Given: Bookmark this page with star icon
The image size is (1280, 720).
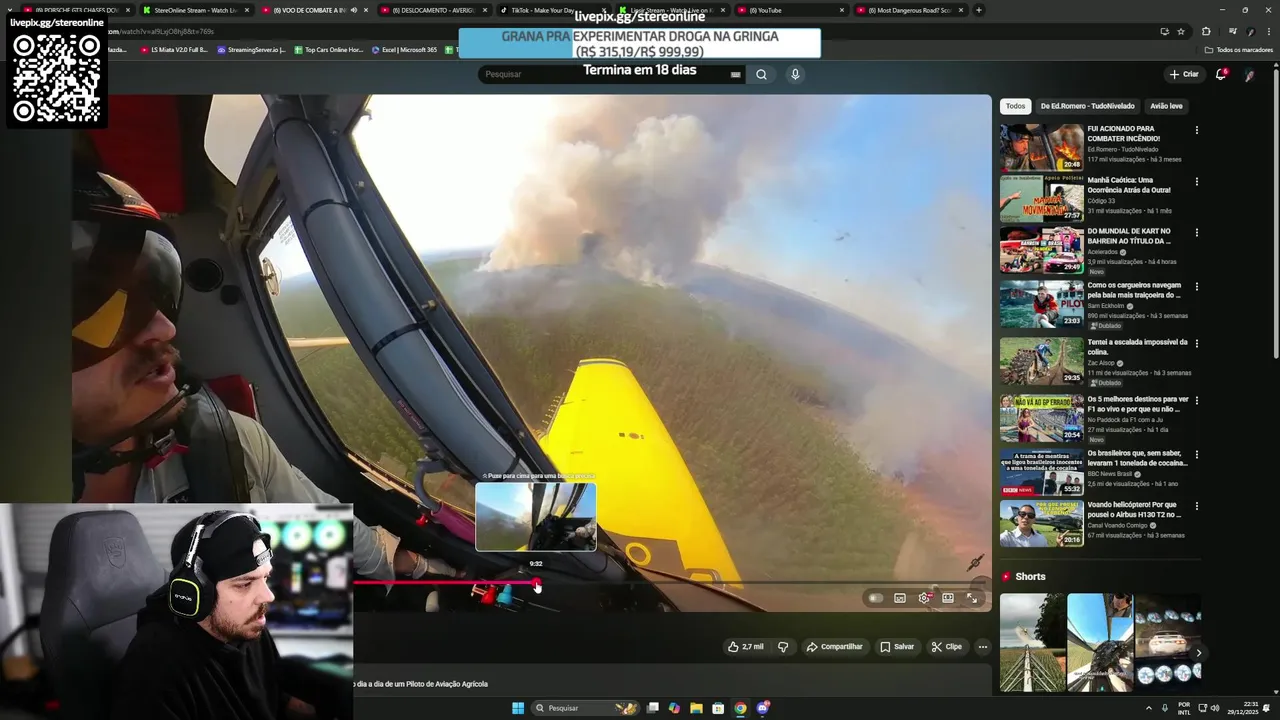Looking at the screenshot, I should [1181, 31].
